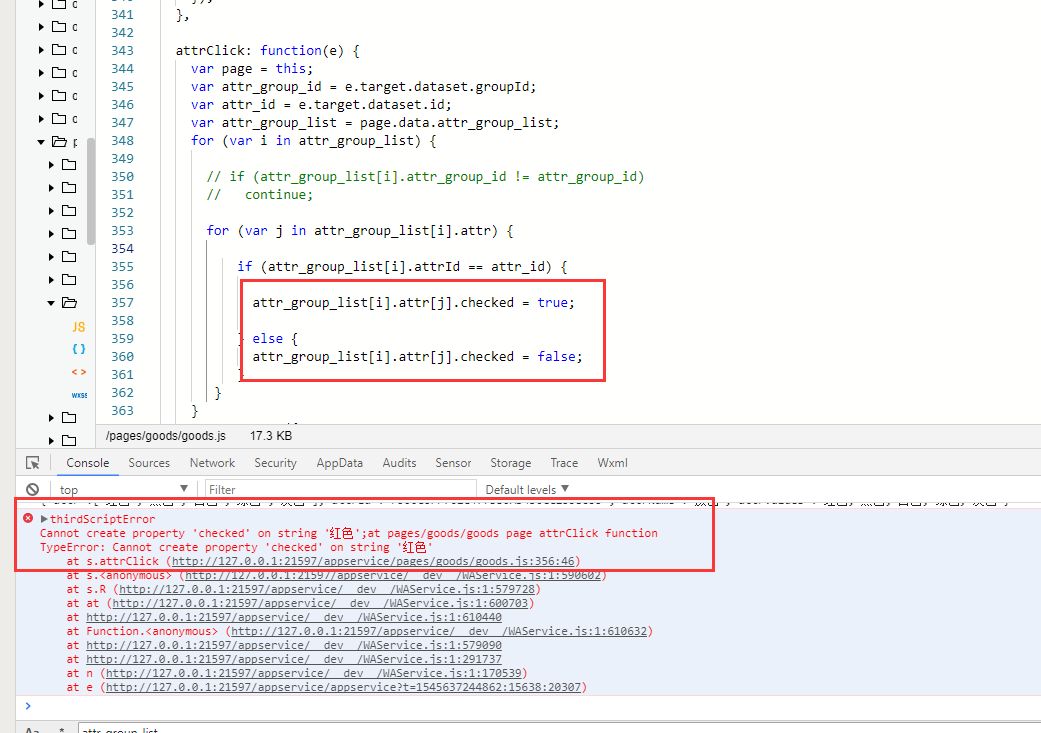The width and height of the screenshot is (1041, 733).
Task: Focus the console Filter input
Action: pyautogui.click(x=341, y=489)
